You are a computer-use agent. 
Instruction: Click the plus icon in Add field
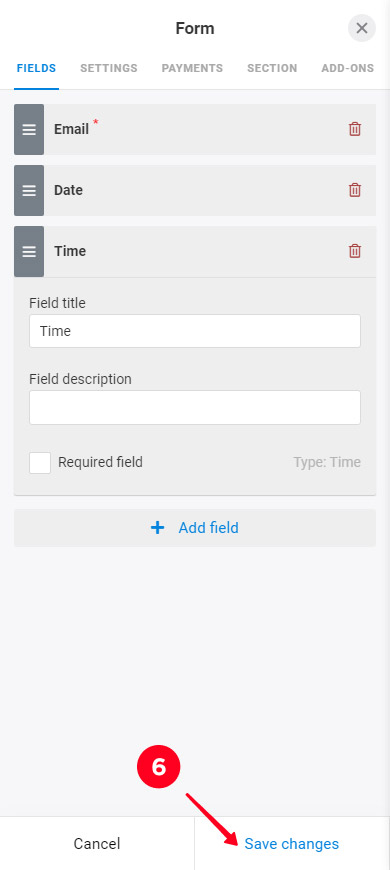(x=158, y=528)
